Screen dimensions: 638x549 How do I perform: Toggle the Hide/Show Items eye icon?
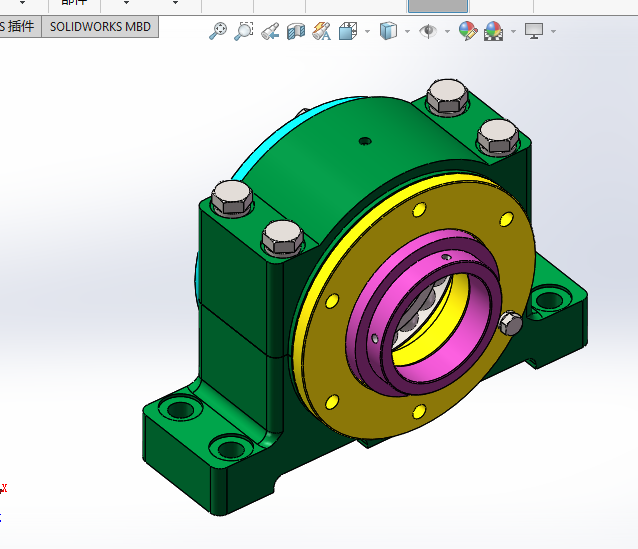tap(428, 31)
